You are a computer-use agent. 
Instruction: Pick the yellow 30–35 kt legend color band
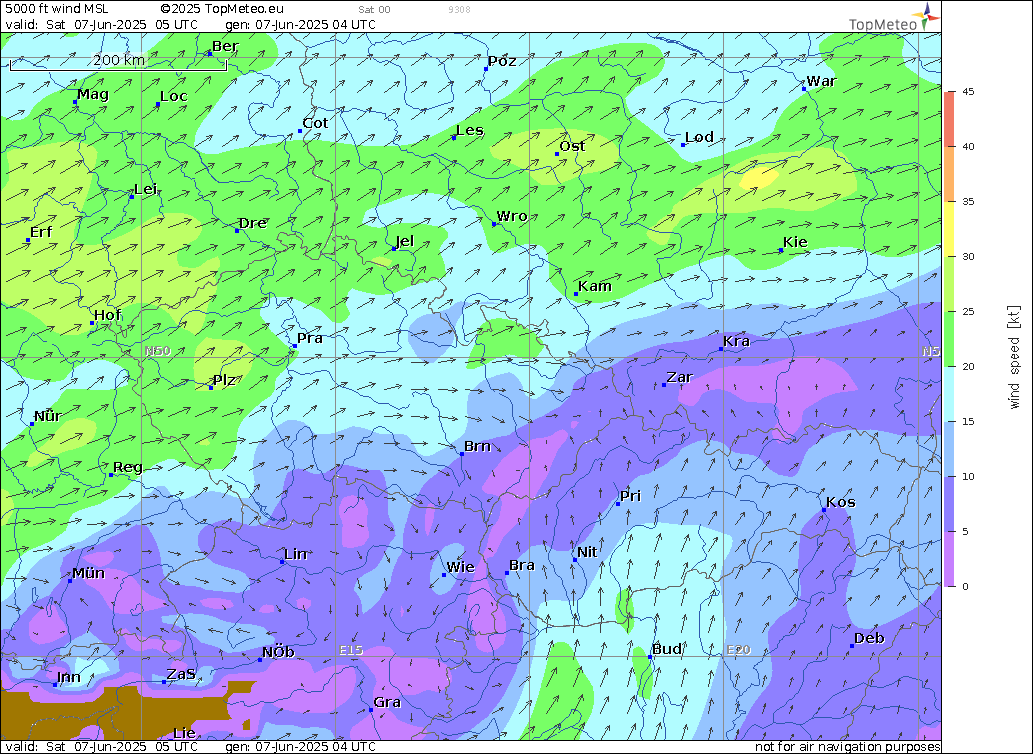[x=949, y=229]
